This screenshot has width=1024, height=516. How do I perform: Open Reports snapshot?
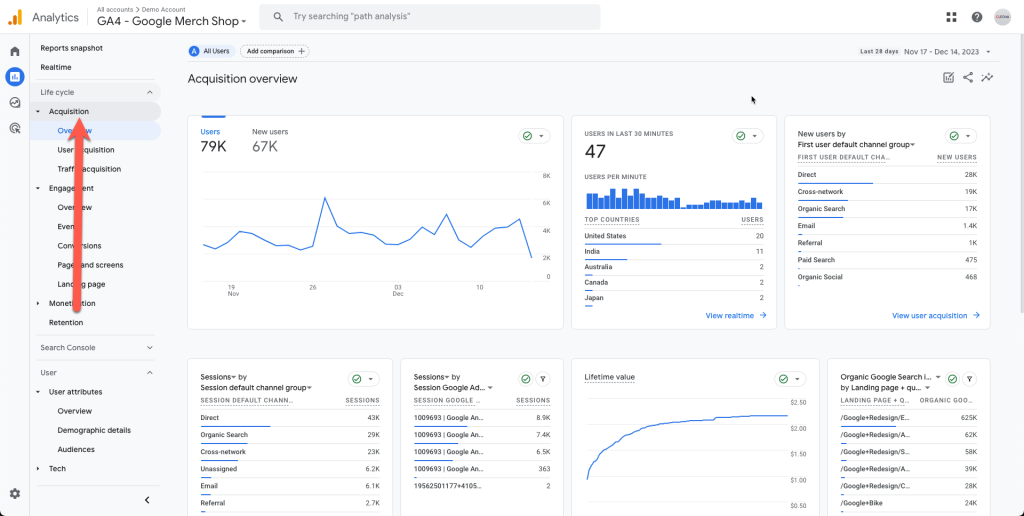coord(71,48)
